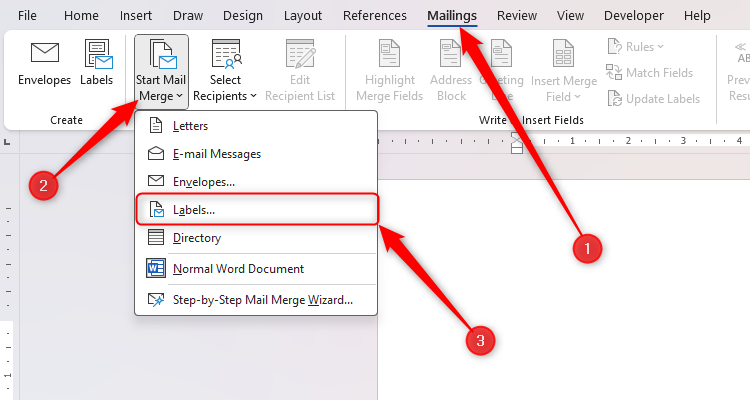Click the label icon beside Labels...
This screenshot has width=750, height=400.
click(156, 209)
